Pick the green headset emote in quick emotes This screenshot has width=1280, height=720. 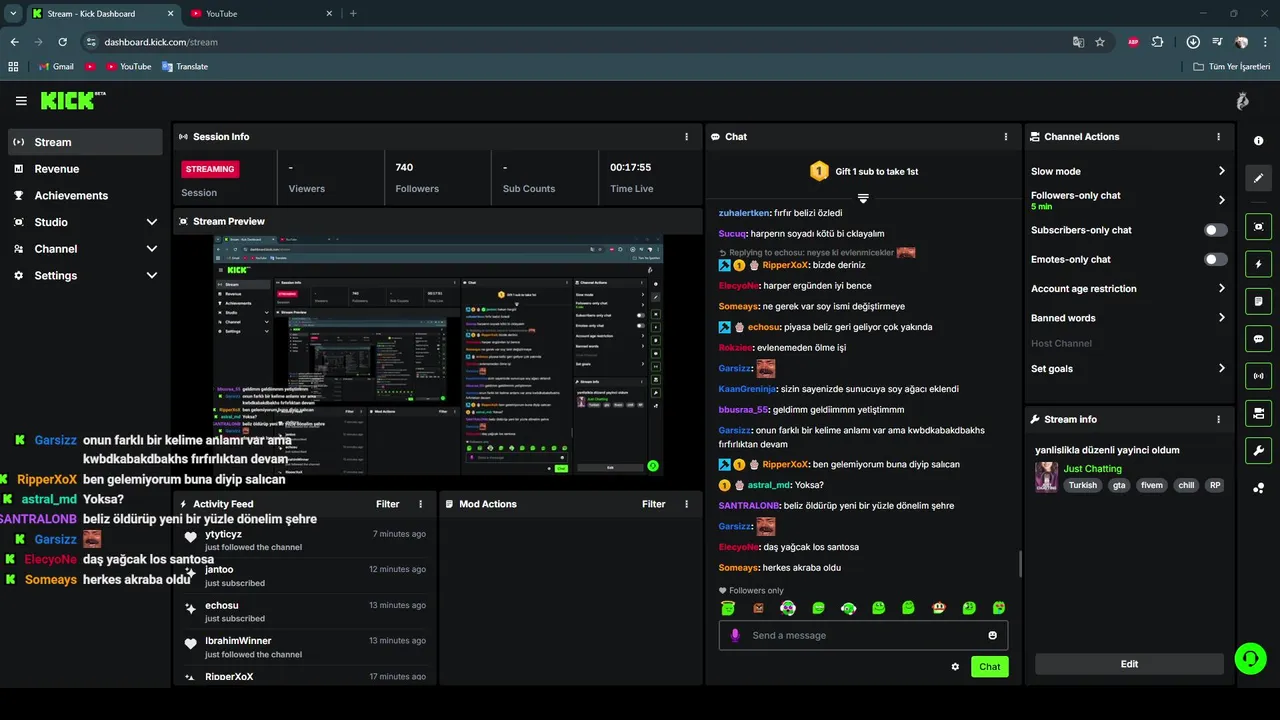tap(848, 608)
